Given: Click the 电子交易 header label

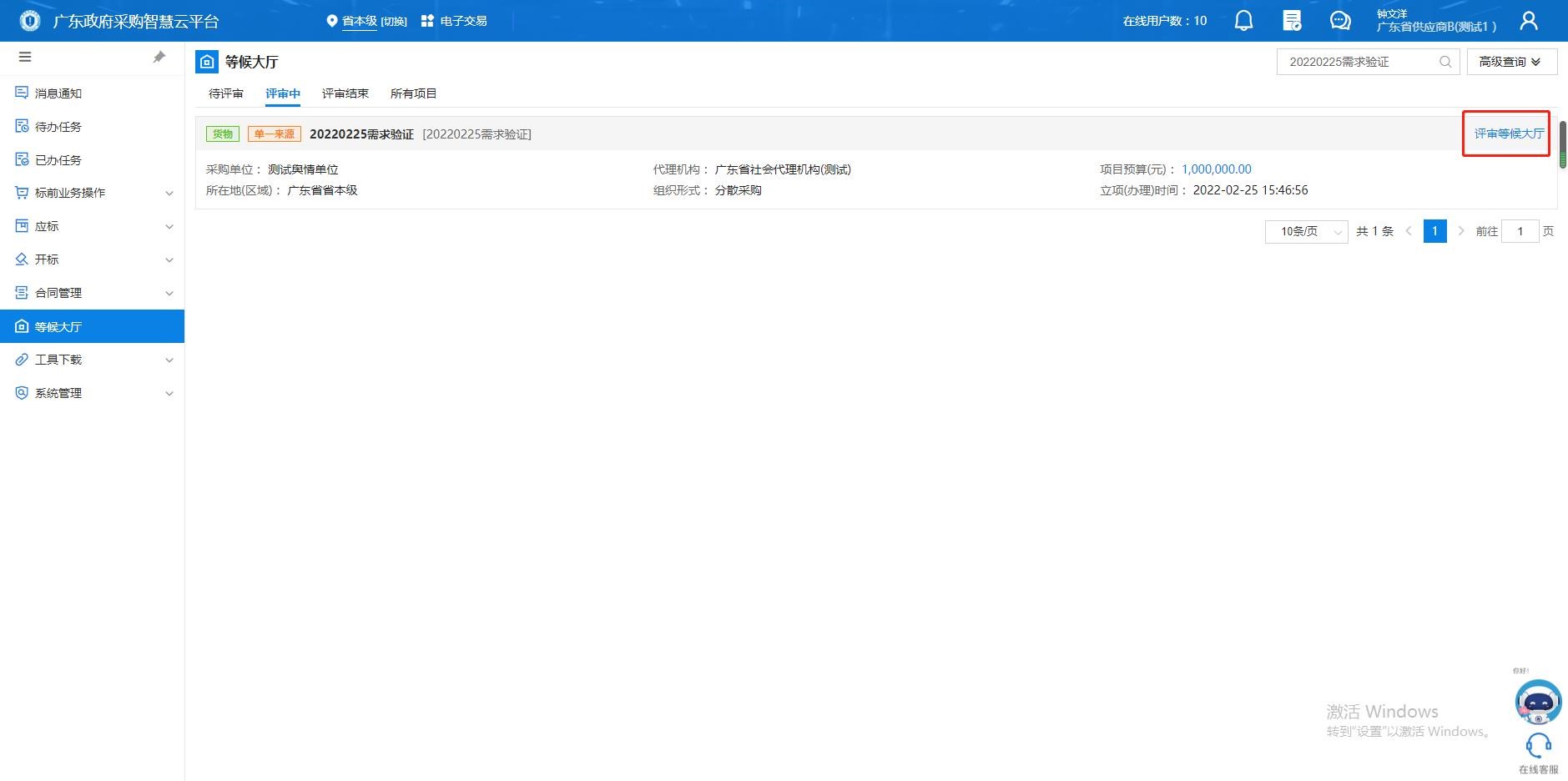Looking at the screenshot, I should coord(463,21).
